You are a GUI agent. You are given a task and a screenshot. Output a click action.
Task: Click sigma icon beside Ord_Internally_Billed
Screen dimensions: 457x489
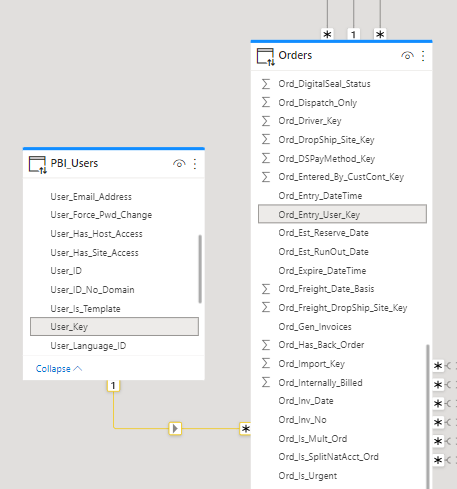pos(266,382)
